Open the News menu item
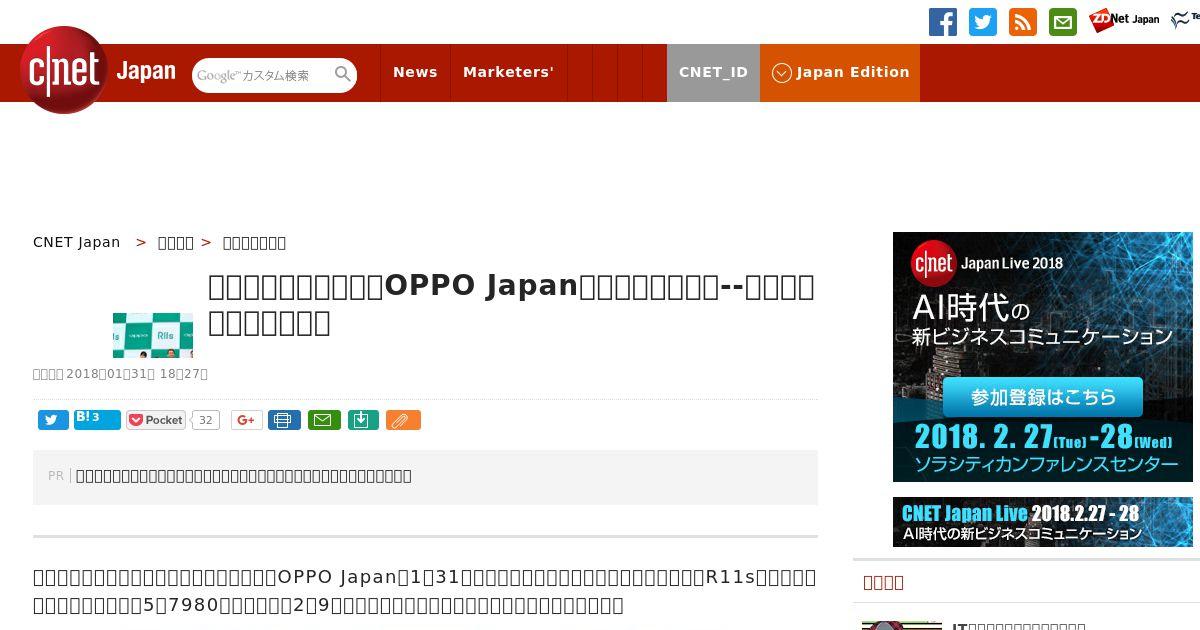The image size is (1200, 630). click(415, 72)
